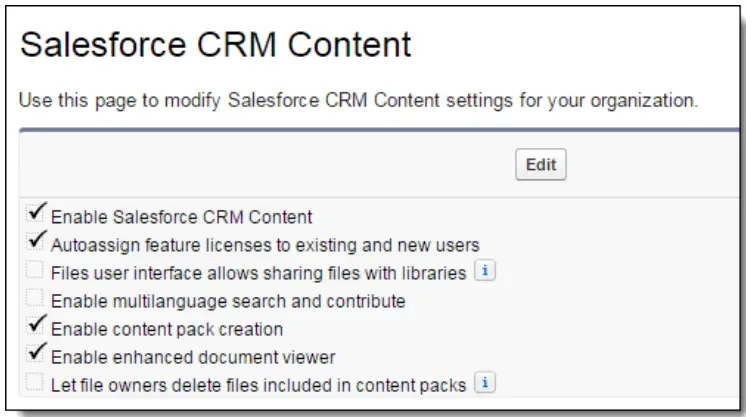Show info icon beside delete files in content packs

489,382
